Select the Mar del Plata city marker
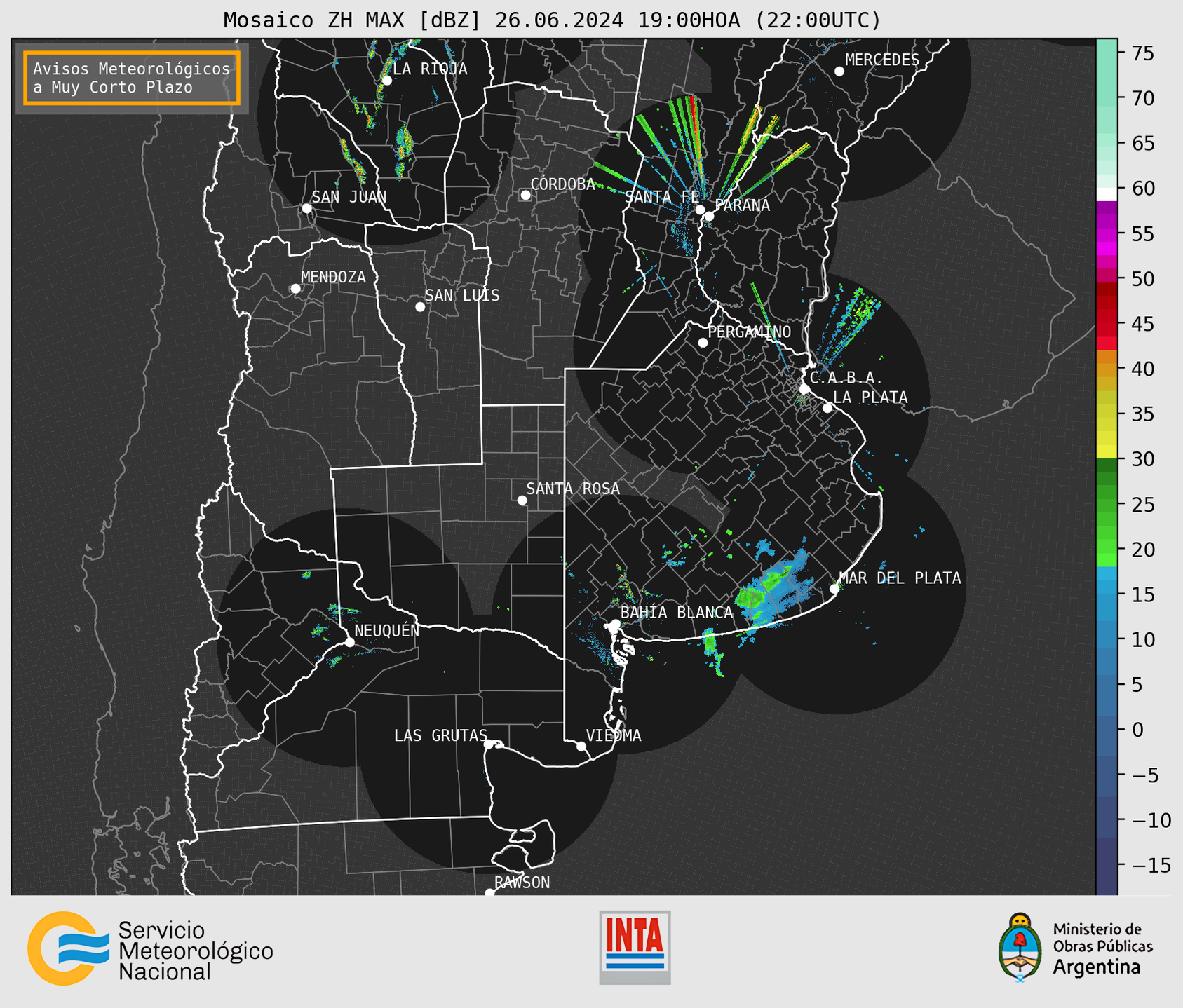The image size is (1183, 1008). click(x=834, y=589)
